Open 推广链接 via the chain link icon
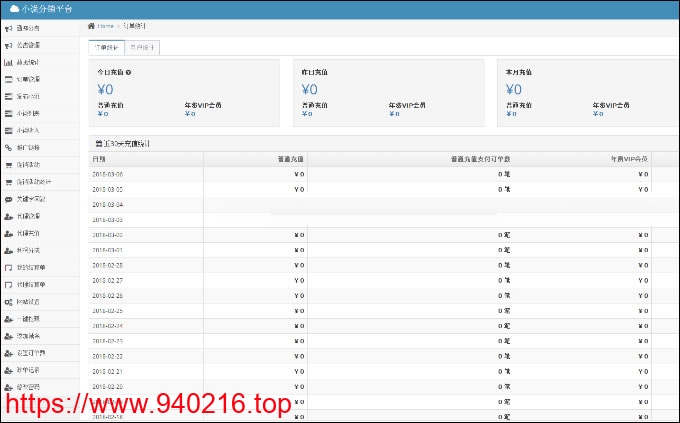Image resolution: width=680 pixels, height=423 pixels. point(8,148)
